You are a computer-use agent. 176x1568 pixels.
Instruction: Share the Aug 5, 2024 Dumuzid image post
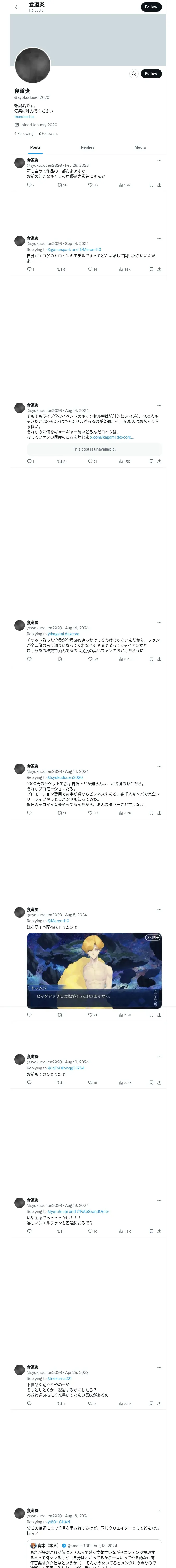pos(159,1015)
